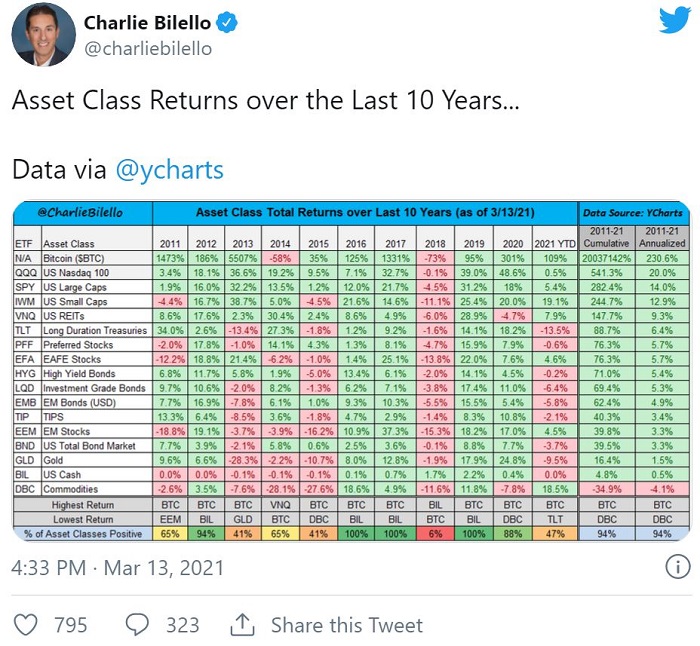Click the 795 likes count

pos(71,625)
